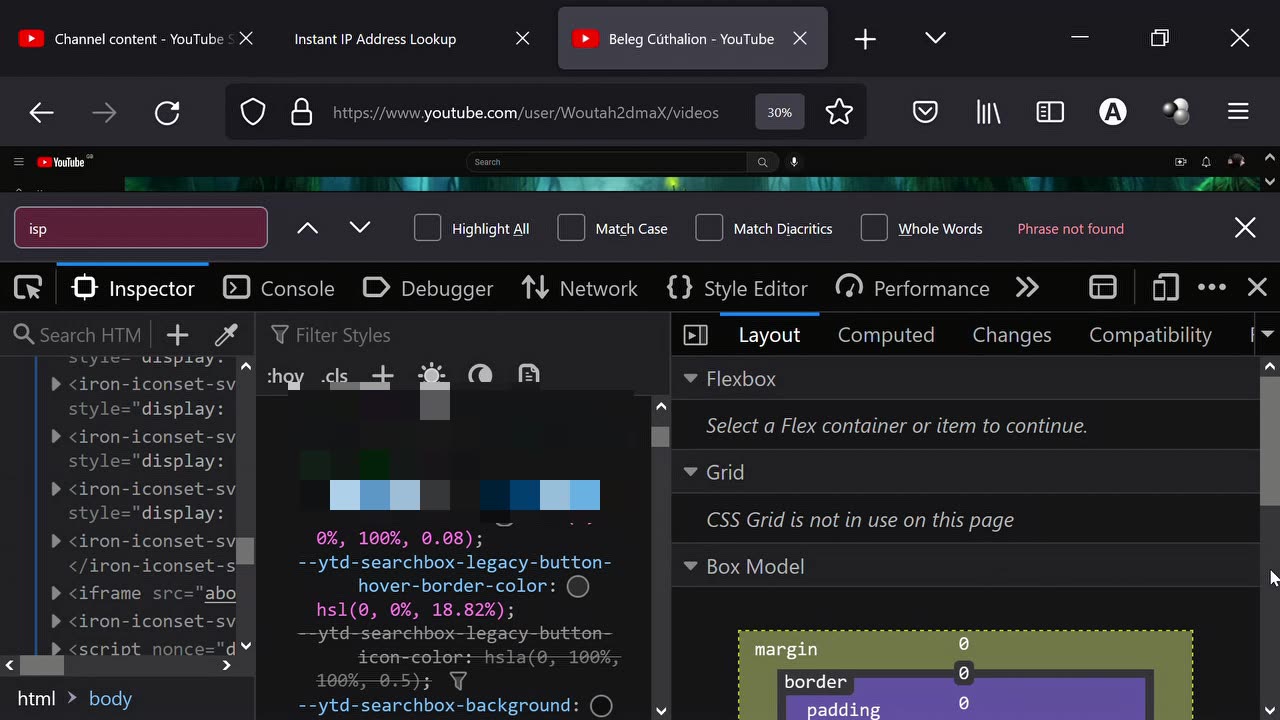1280x720 pixels.
Task: Select html in the breadcrumb
Action: pos(36,698)
